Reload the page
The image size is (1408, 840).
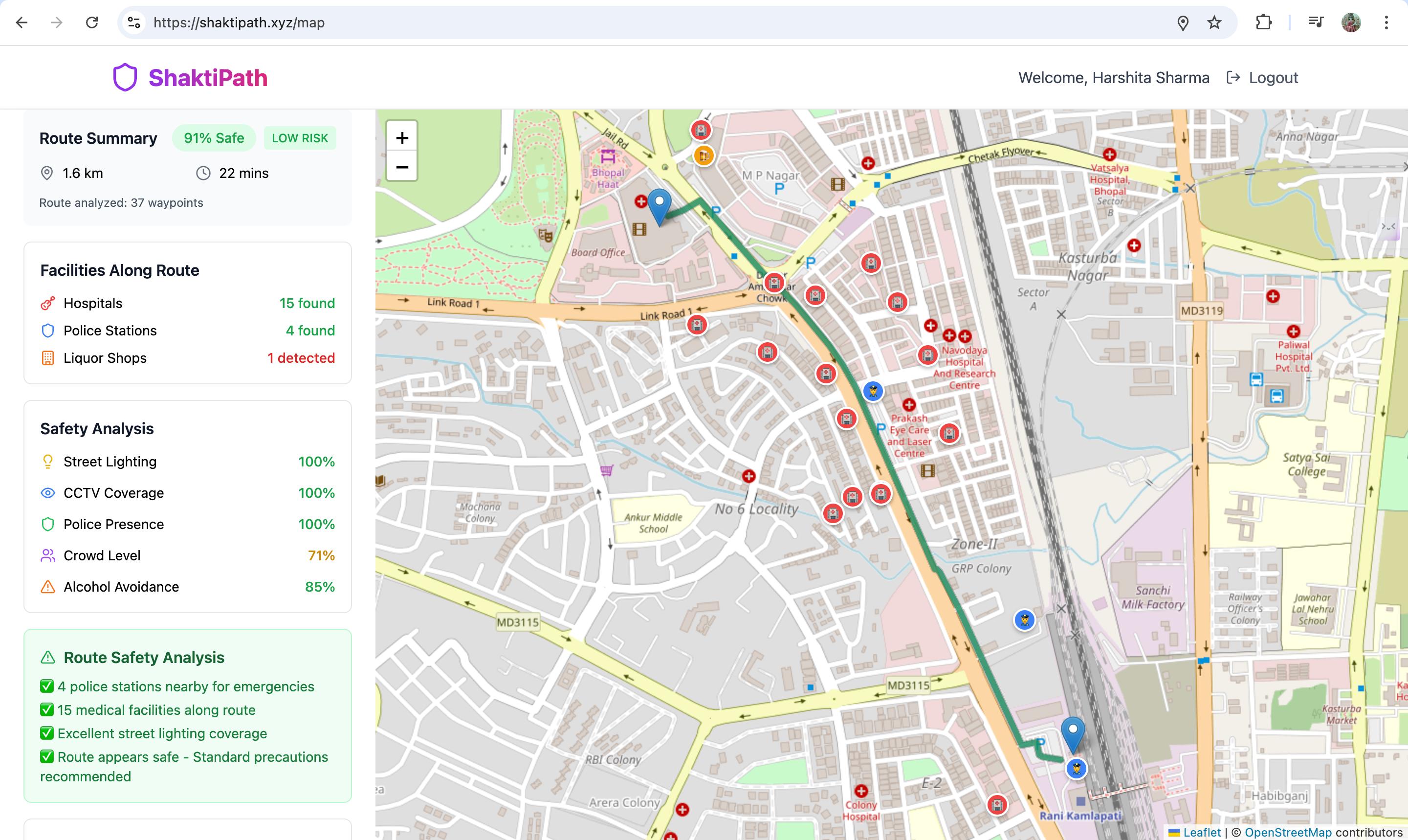coord(92,22)
